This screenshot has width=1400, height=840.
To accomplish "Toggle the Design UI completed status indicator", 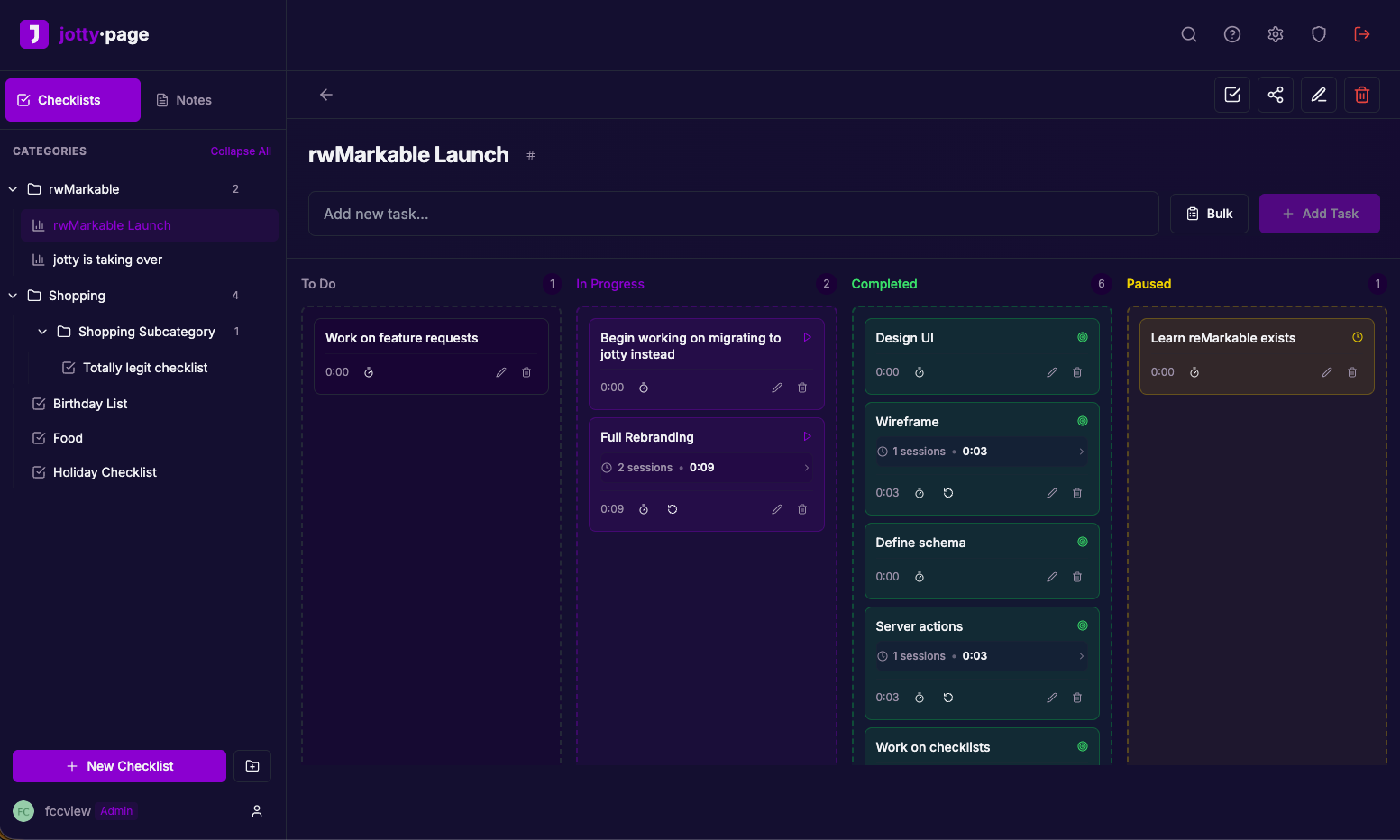I will (1083, 337).
